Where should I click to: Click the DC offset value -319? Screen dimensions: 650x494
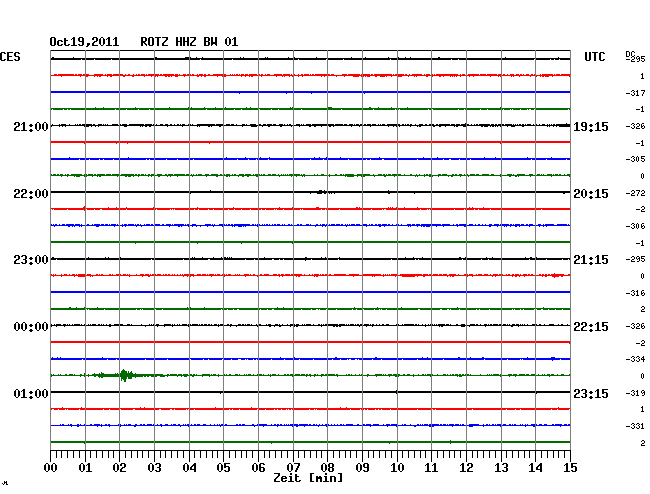tap(635, 393)
